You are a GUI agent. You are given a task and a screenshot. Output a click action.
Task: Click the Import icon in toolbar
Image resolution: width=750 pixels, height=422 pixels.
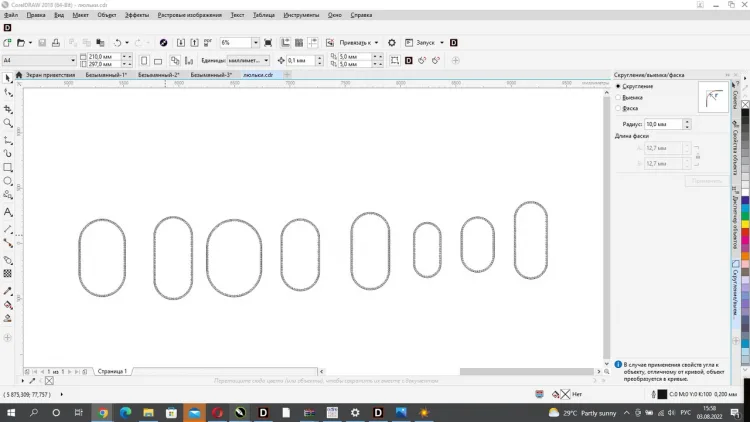(181, 43)
